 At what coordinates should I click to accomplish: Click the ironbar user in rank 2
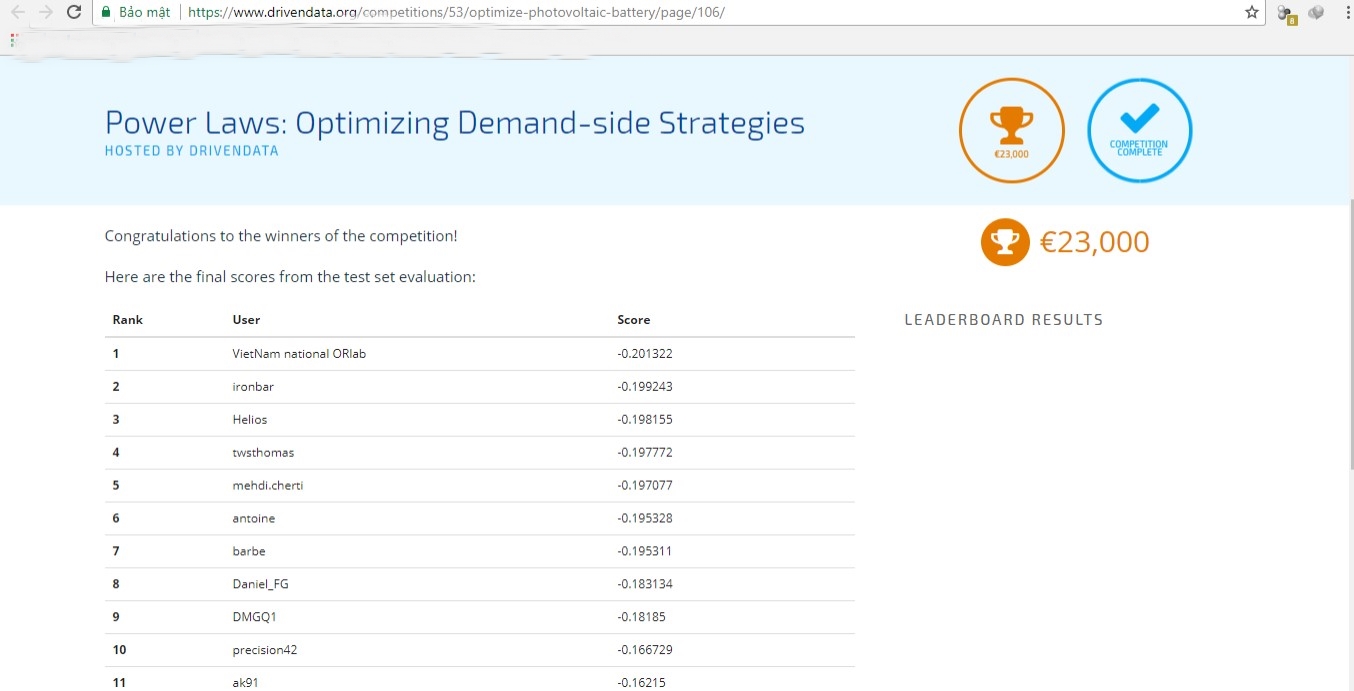(253, 387)
